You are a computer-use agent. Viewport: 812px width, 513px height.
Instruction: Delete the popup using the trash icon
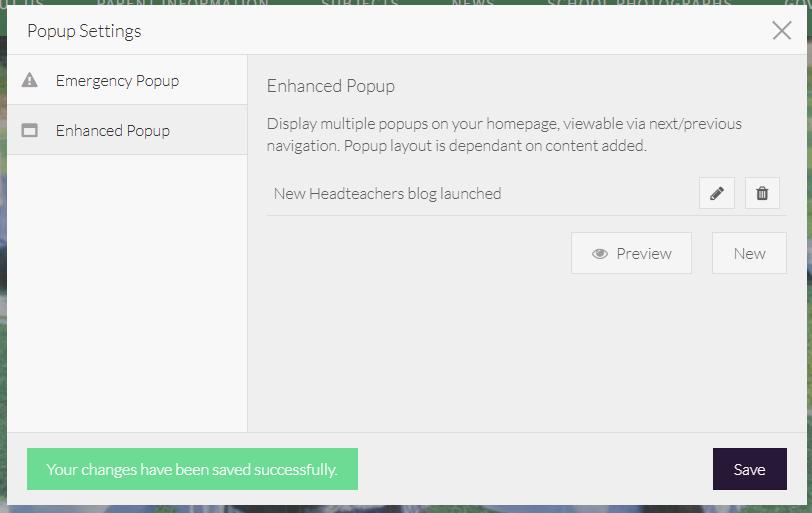coord(762,194)
